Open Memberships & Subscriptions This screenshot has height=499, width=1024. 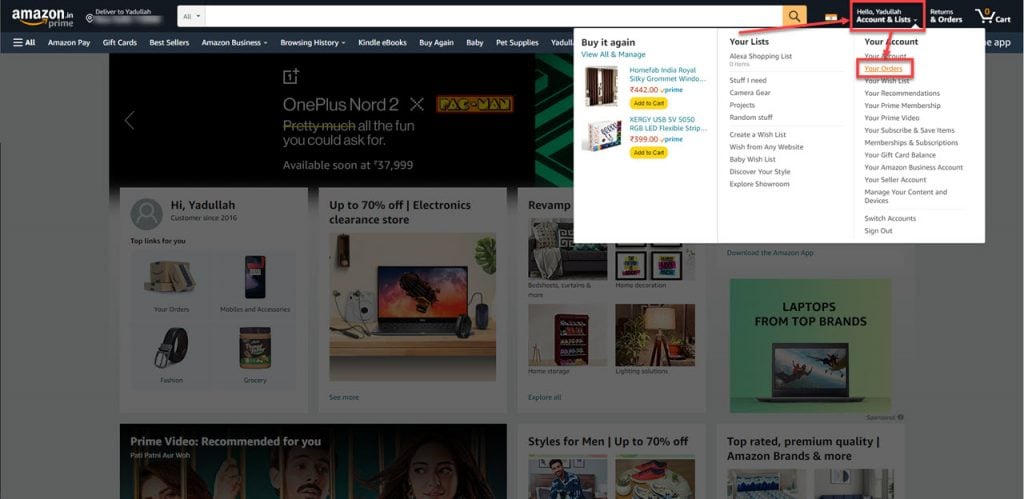click(911, 143)
